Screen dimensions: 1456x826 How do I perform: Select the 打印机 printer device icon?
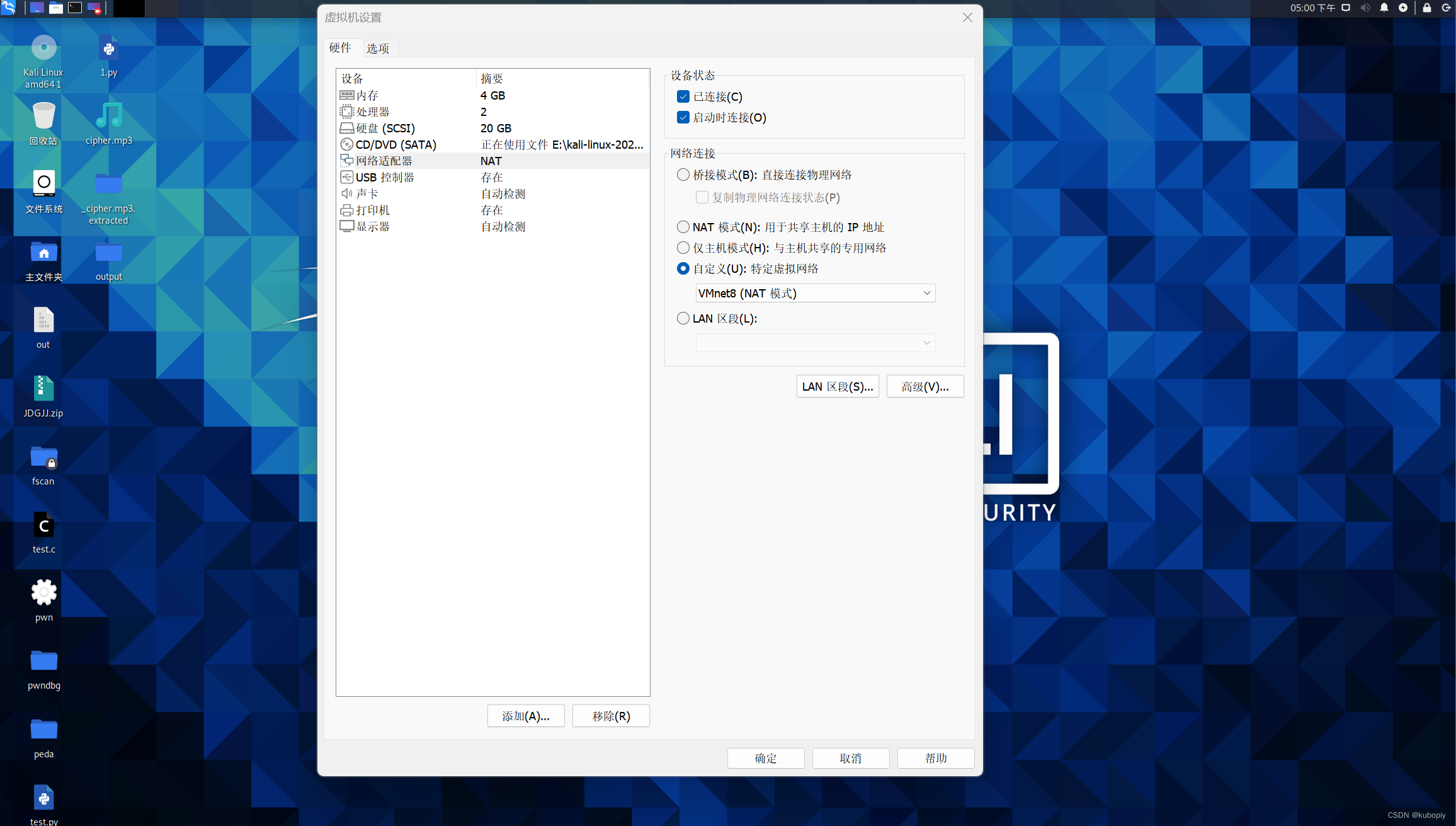tap(346, 210)
